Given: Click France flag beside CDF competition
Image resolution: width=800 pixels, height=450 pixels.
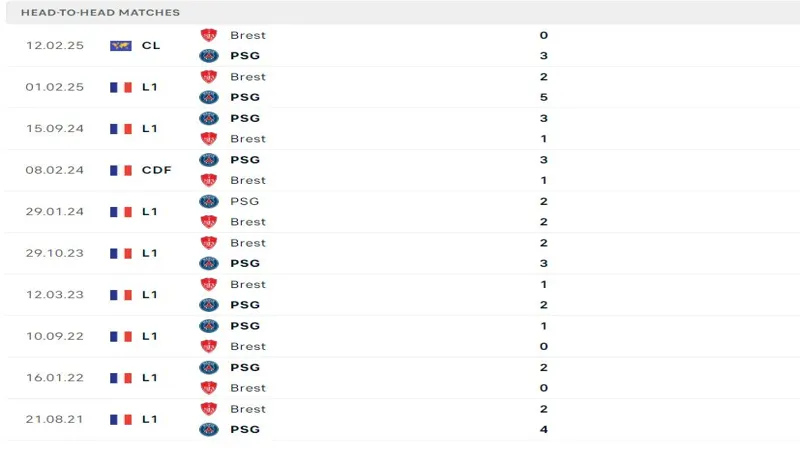Looking at the screenshot, I should pyautogui.click(x=121, y=170).
